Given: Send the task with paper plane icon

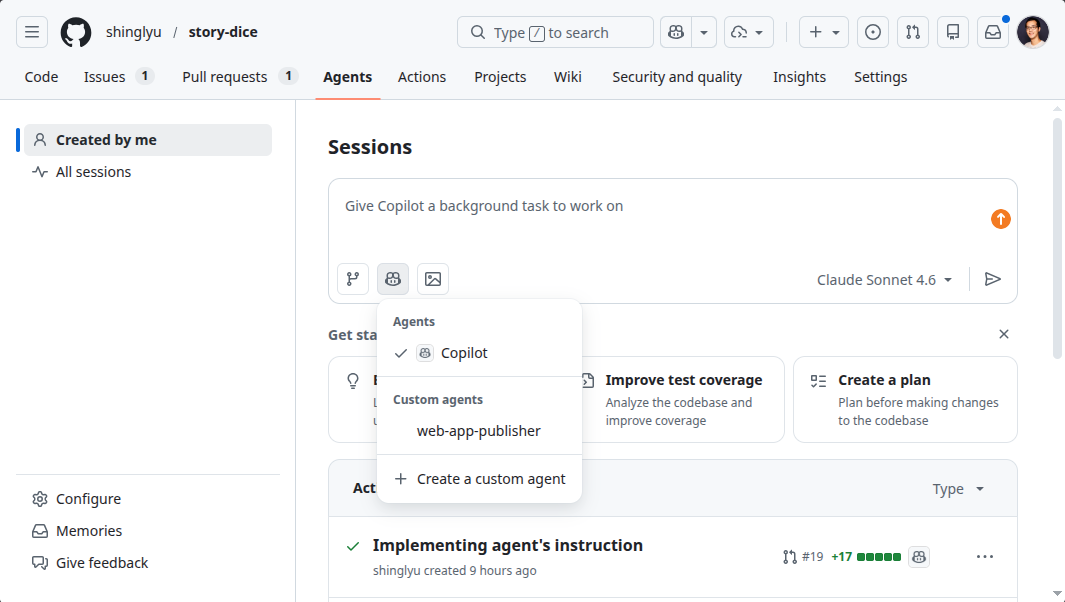Looking at the screenshot, I should [x=992, y=279].
